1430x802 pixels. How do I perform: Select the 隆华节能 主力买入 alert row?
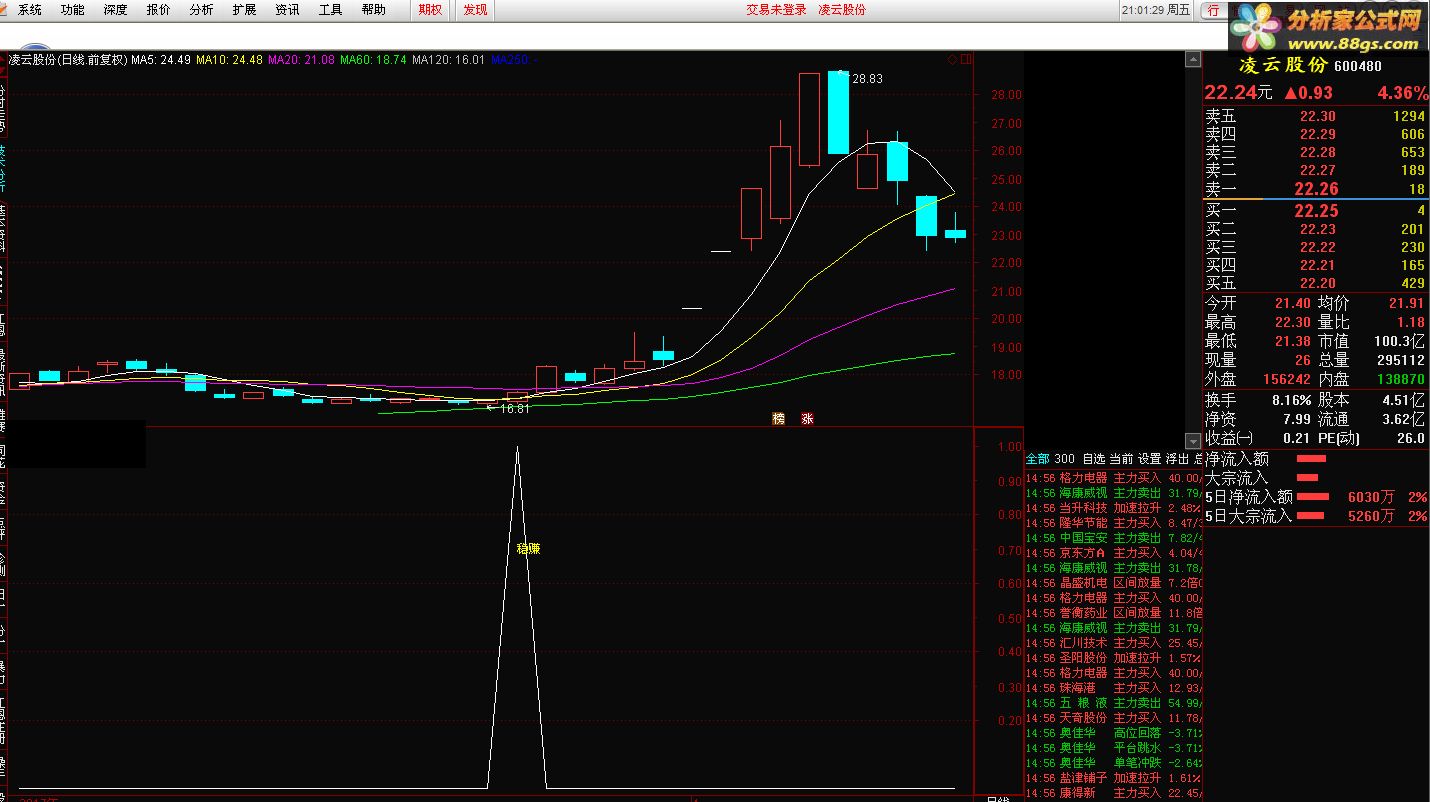[1114, 523]
